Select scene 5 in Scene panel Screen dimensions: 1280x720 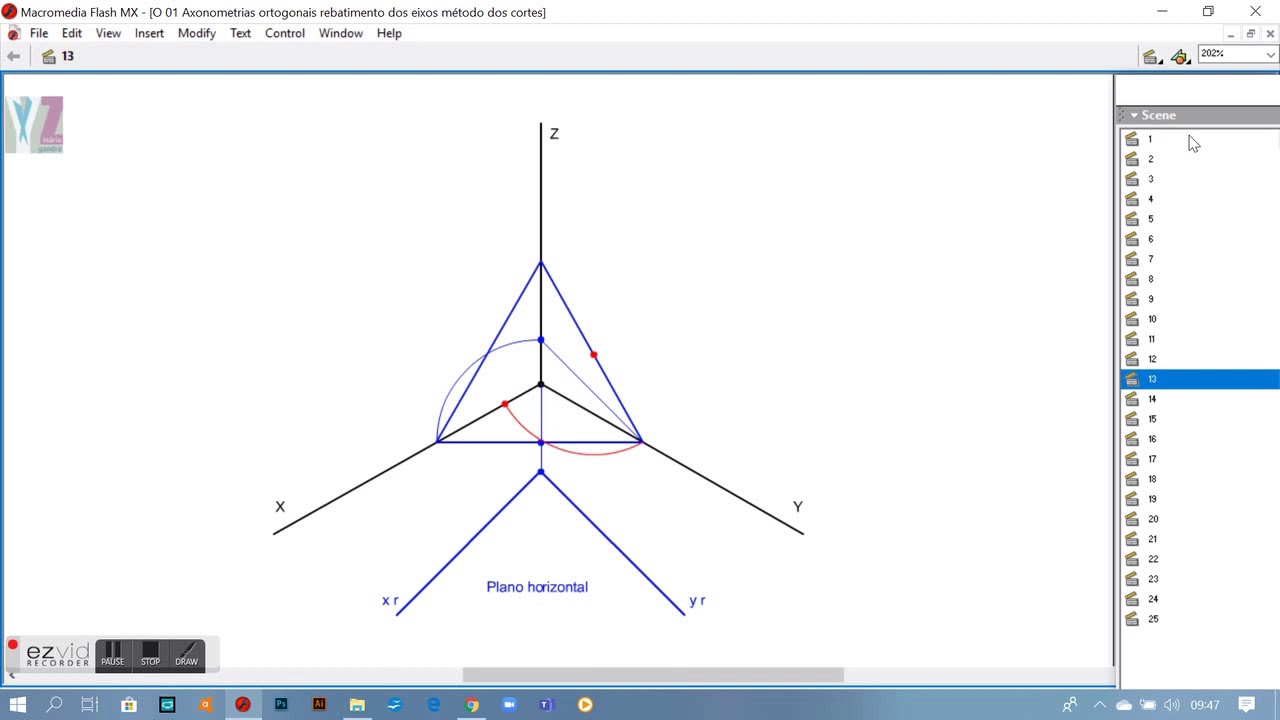click(1199, 219)
